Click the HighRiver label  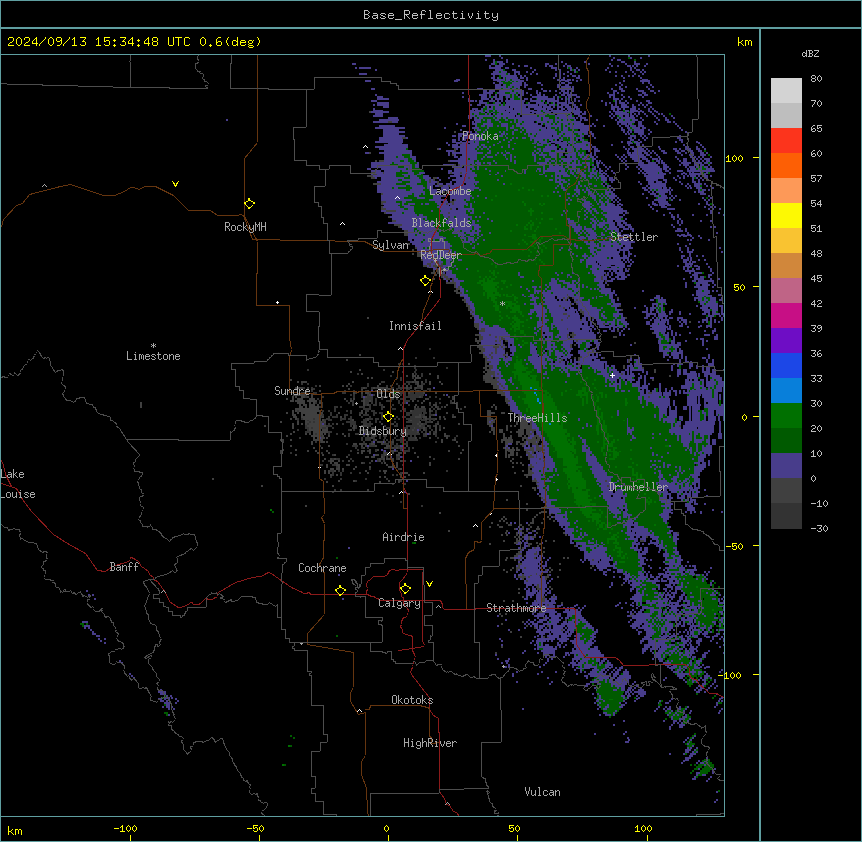[x=430, y=743]
